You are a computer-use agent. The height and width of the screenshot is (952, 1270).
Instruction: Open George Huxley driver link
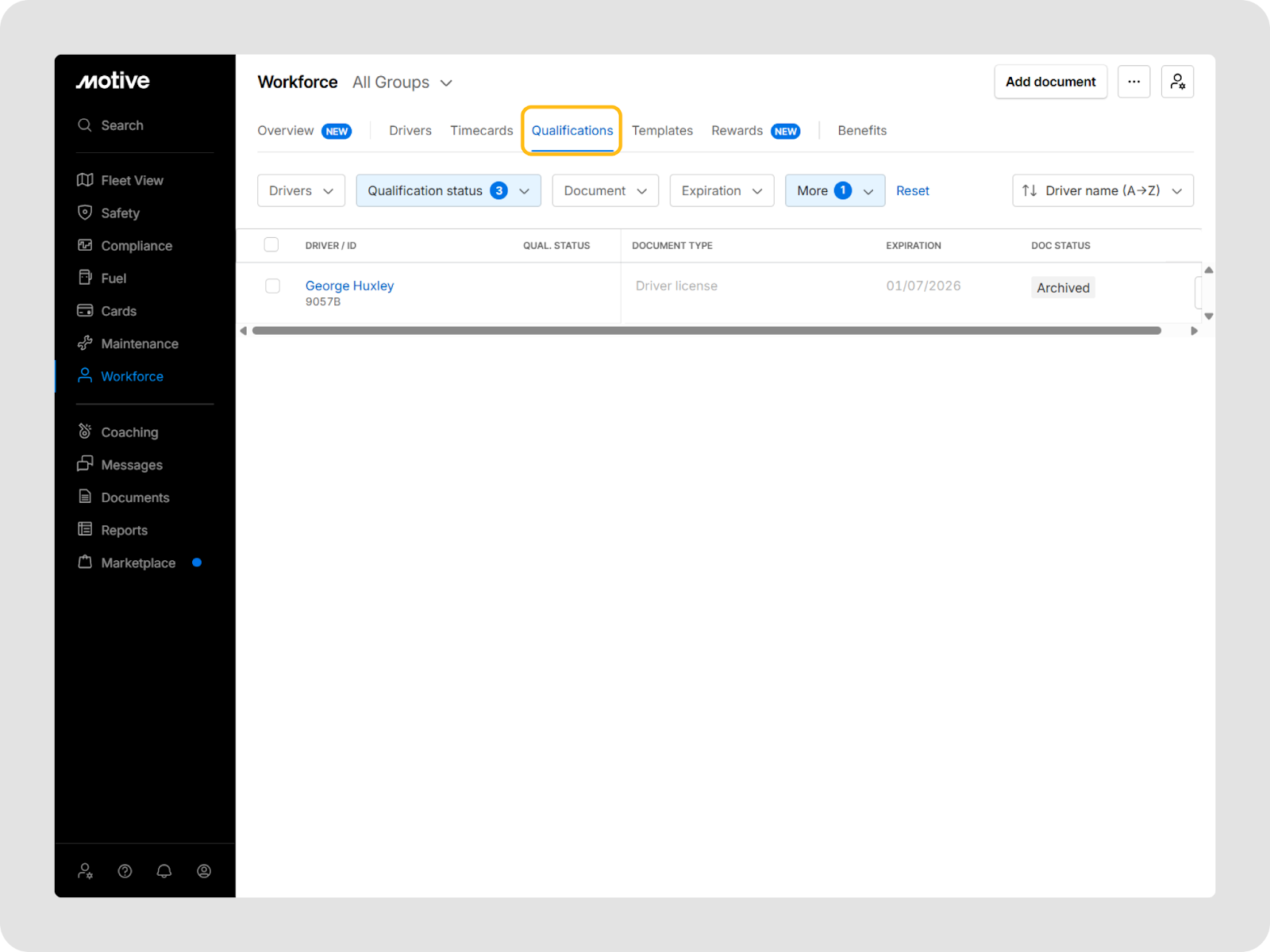(349, 286)
